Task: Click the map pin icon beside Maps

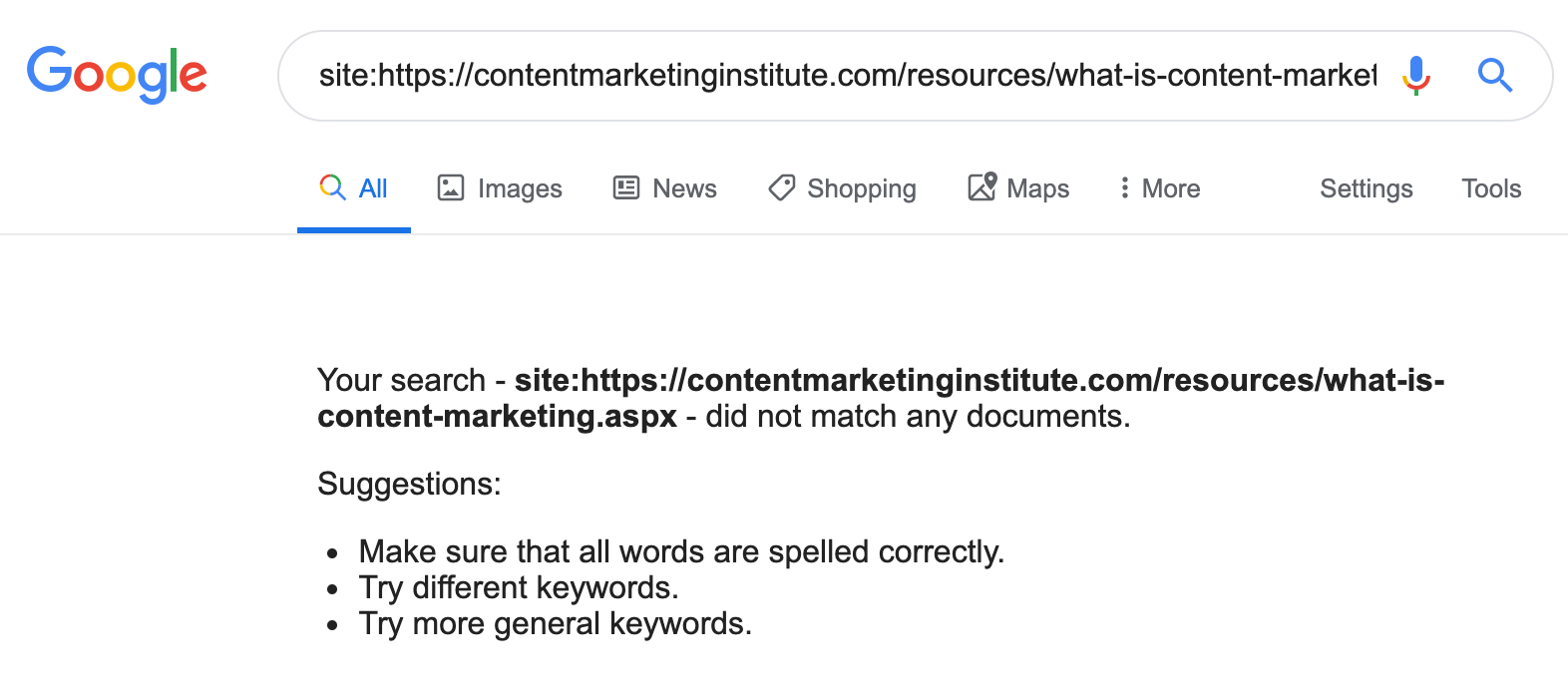Action: pyautogui.click(x=982, y=186)
